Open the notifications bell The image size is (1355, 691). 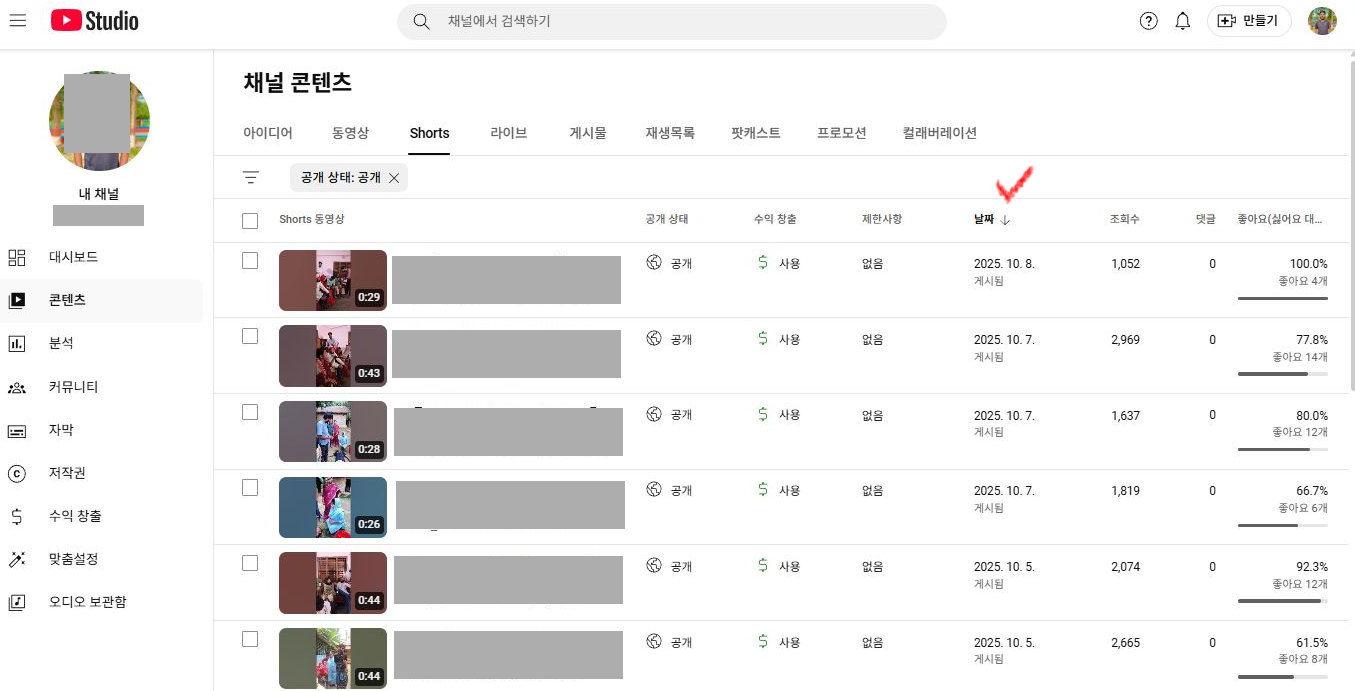[1182, 21]
